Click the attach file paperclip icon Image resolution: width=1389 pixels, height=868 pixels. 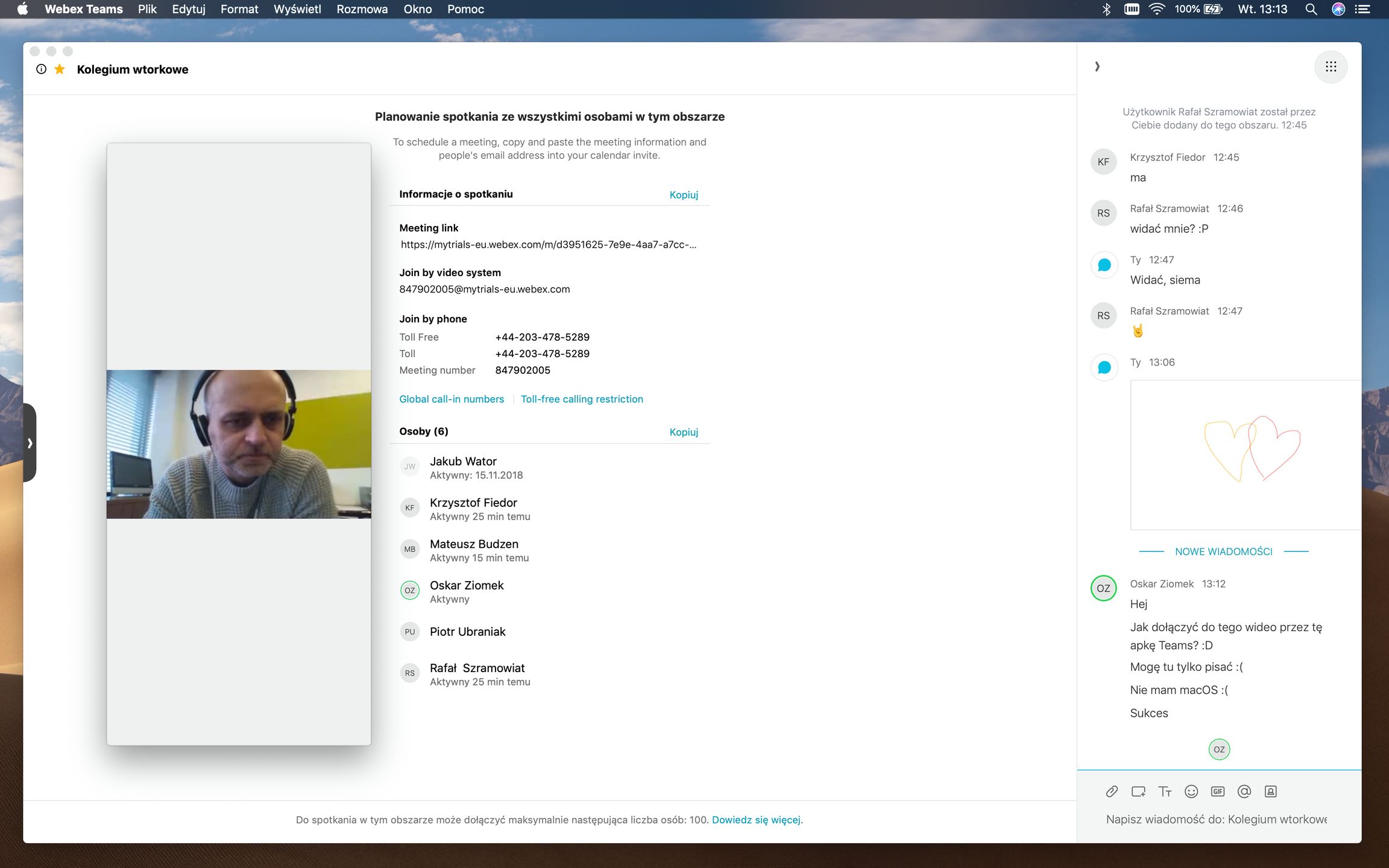(1112, 791)
